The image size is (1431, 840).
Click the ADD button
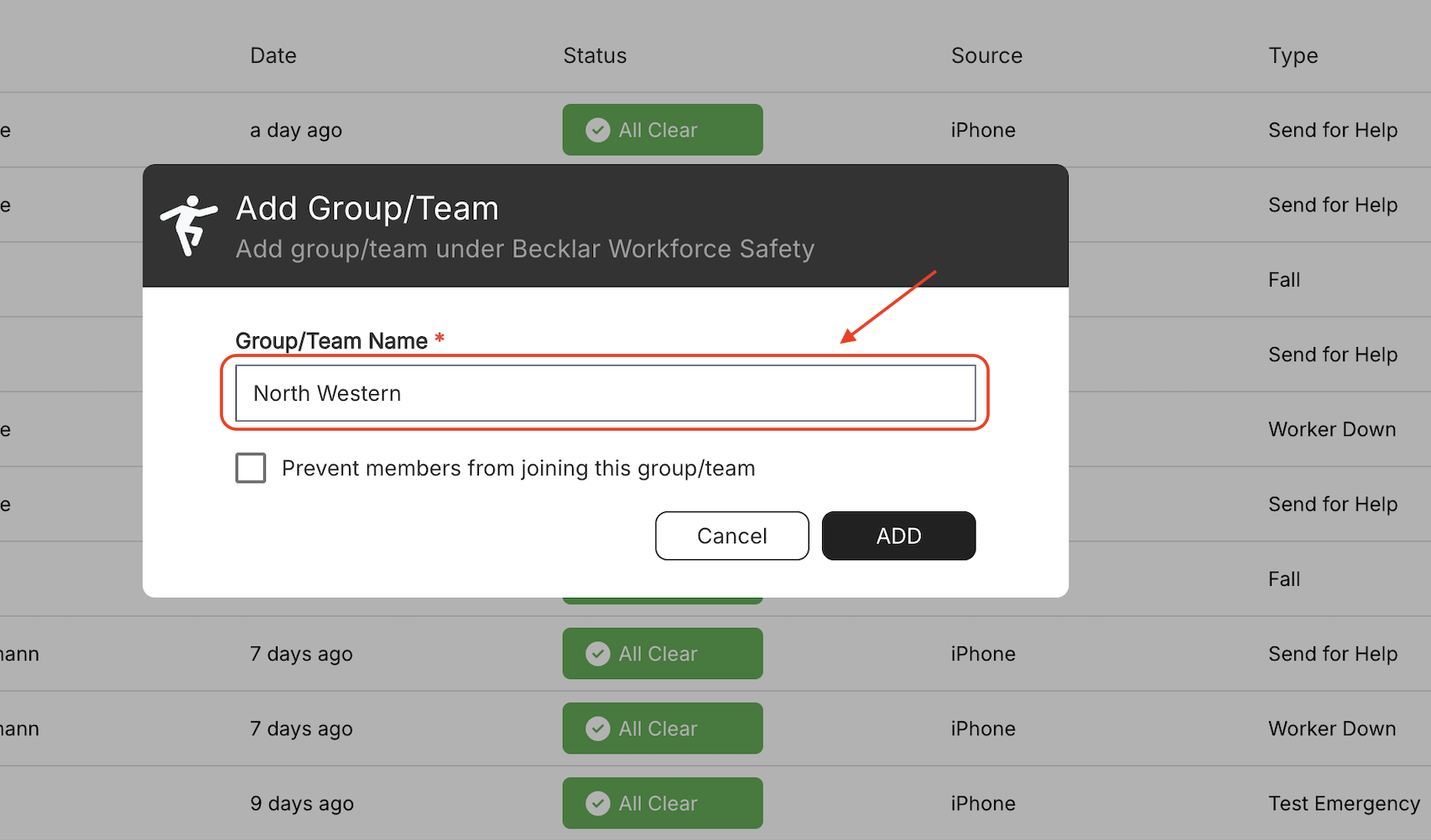coord(898,536)
